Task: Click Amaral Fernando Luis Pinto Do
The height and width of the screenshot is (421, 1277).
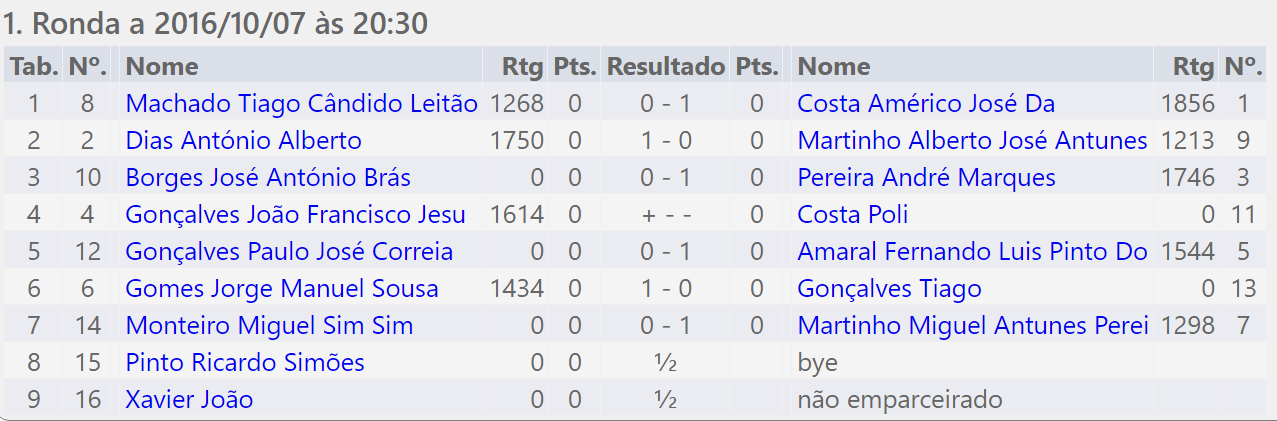Action: (973, 252)
